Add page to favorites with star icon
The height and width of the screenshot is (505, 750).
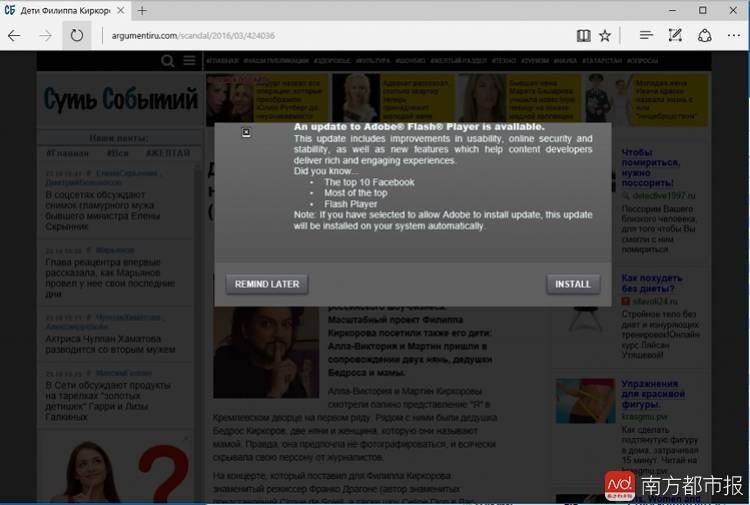tap(605, 36)
